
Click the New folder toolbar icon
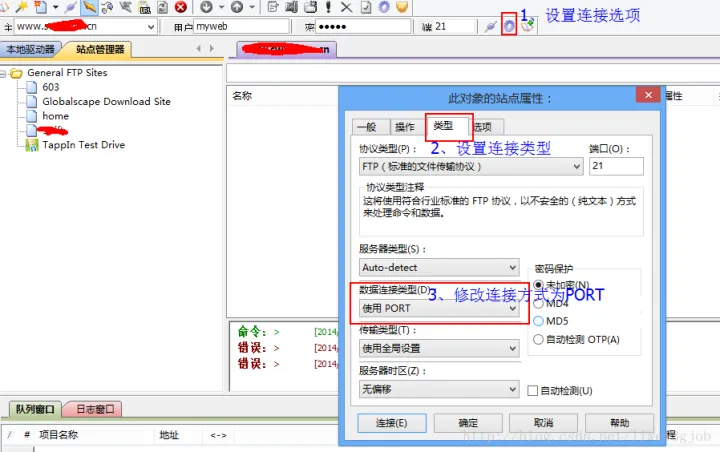tap(310, 6)
